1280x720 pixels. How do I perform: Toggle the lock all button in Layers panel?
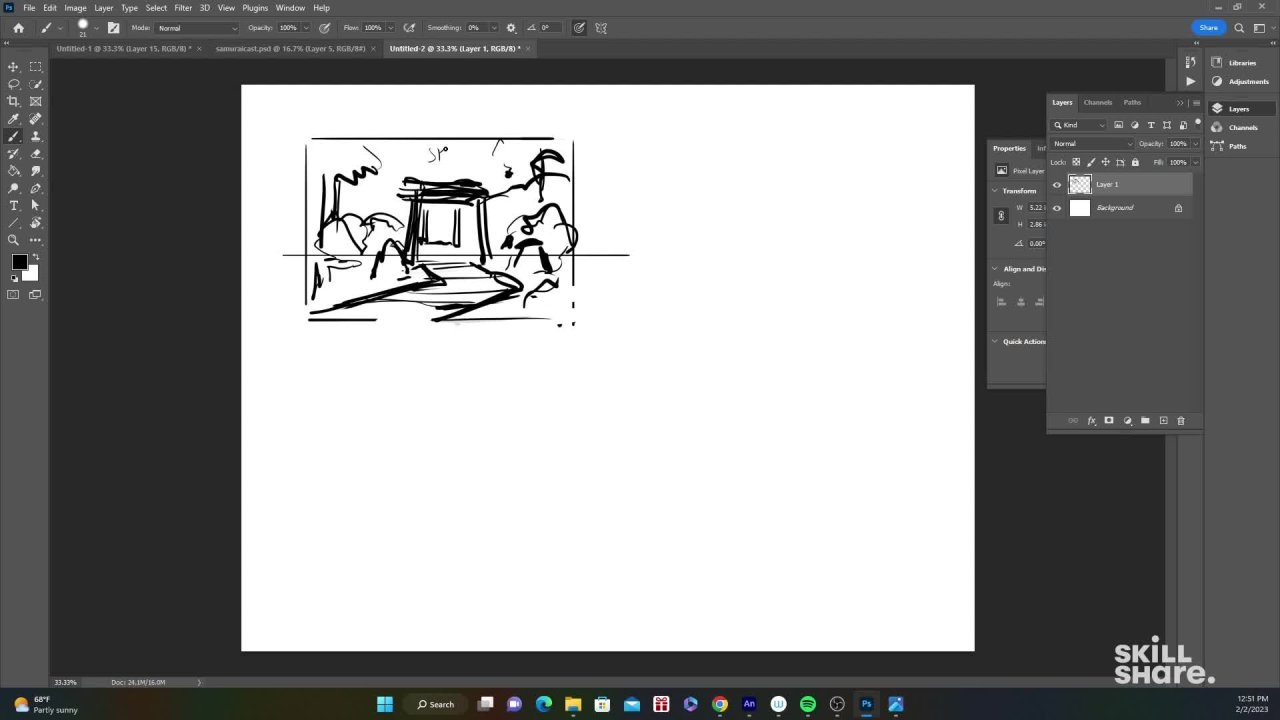[x=1135, y=162]
